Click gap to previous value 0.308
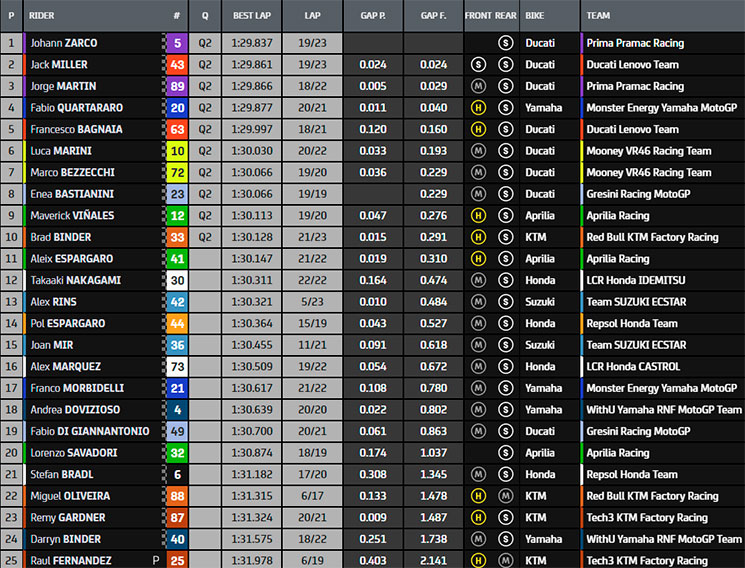The height and width of the screenshot is (568, 745). click(x=373, y=474)
